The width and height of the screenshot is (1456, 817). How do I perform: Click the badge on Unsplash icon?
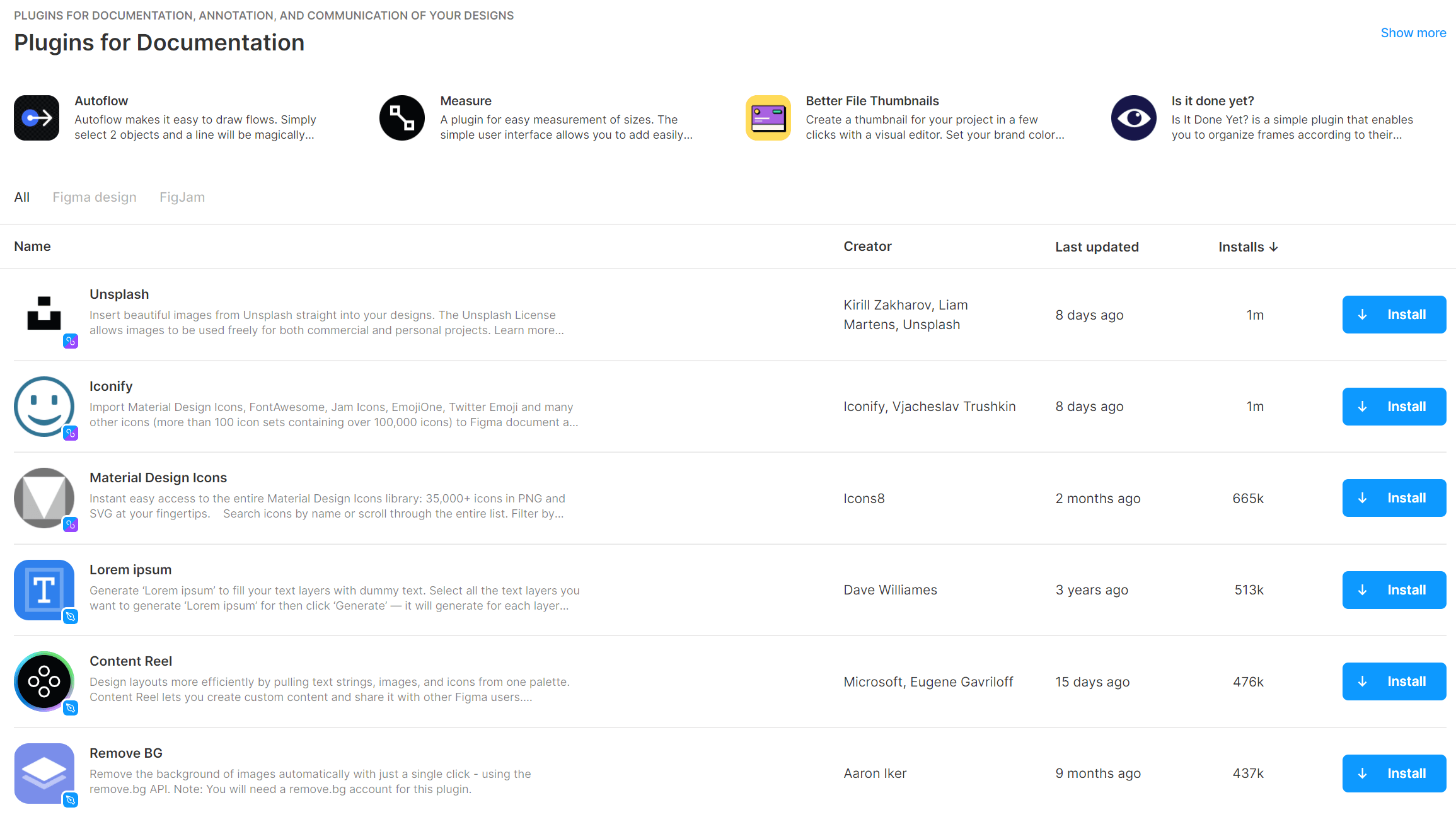coord(71,341)
